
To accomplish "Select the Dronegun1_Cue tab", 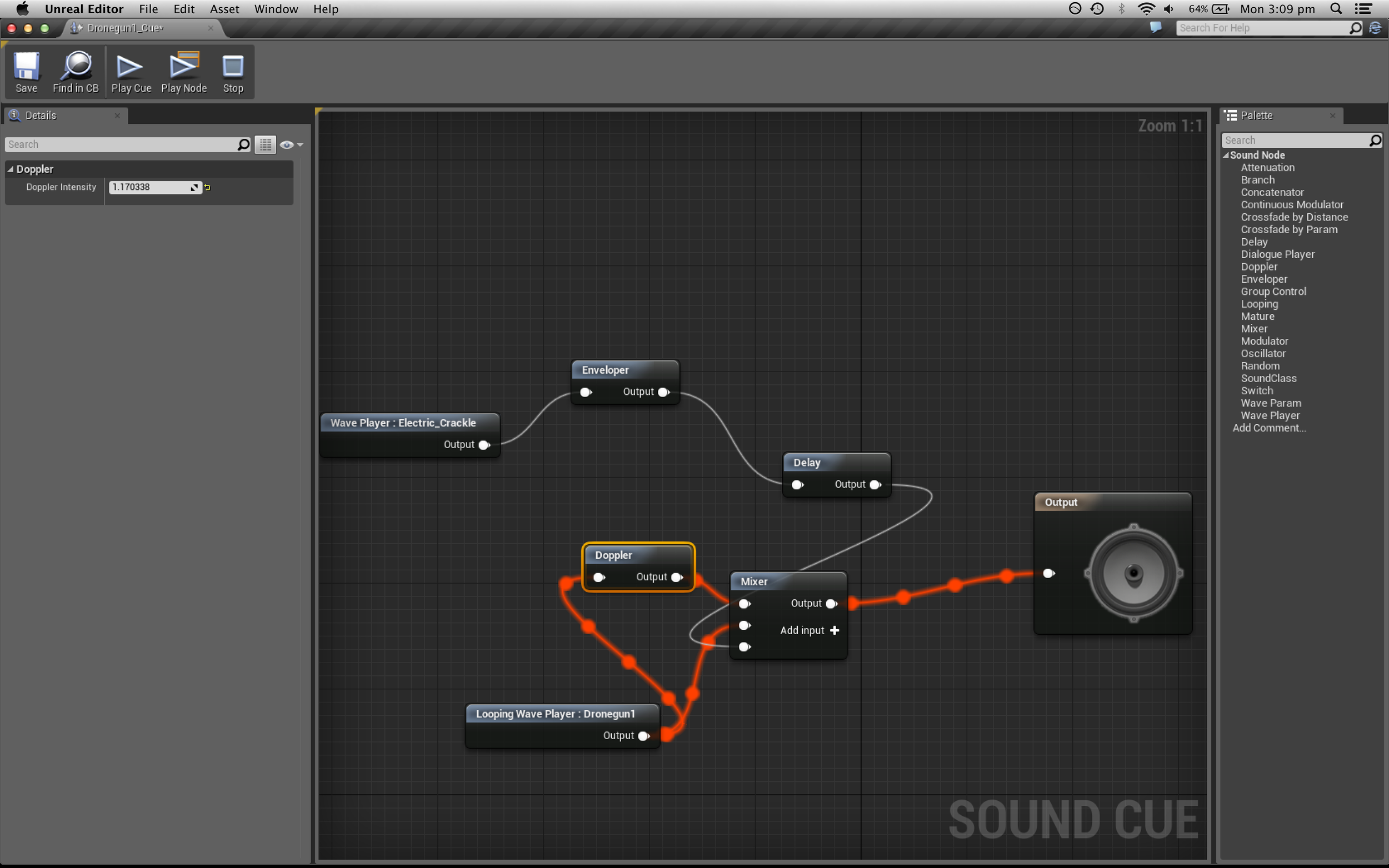I will click(125, 28).
